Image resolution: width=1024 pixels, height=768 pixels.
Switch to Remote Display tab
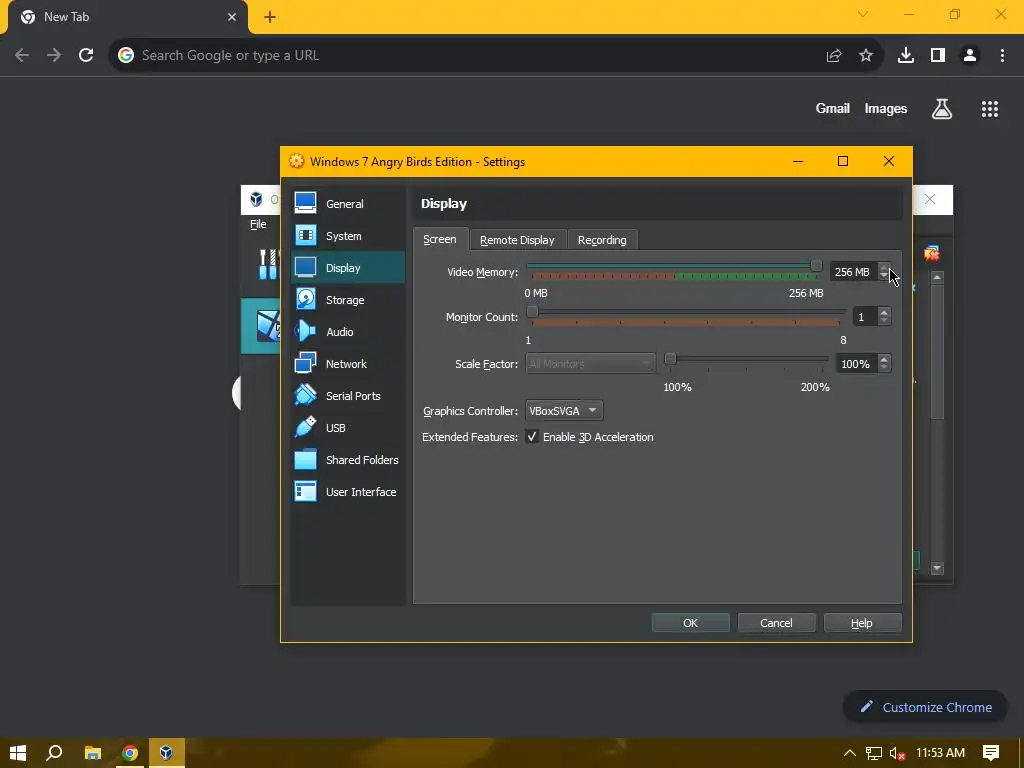(517, 240)
